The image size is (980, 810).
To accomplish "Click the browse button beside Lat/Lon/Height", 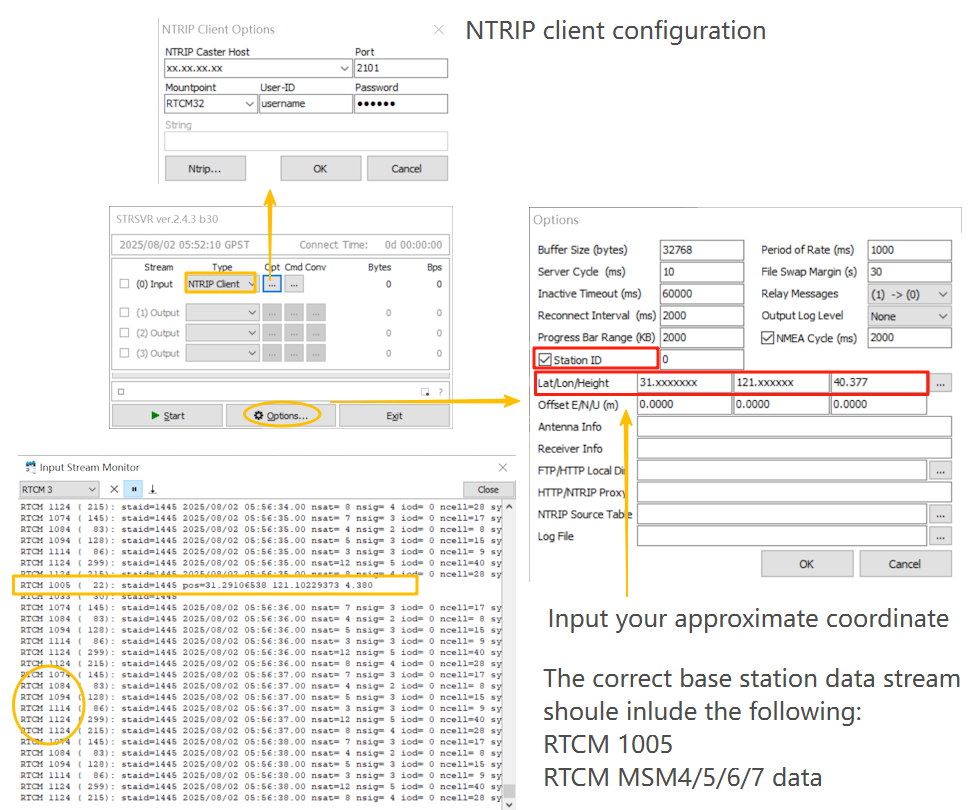I will pyautogui.click(x=941, y=383).
